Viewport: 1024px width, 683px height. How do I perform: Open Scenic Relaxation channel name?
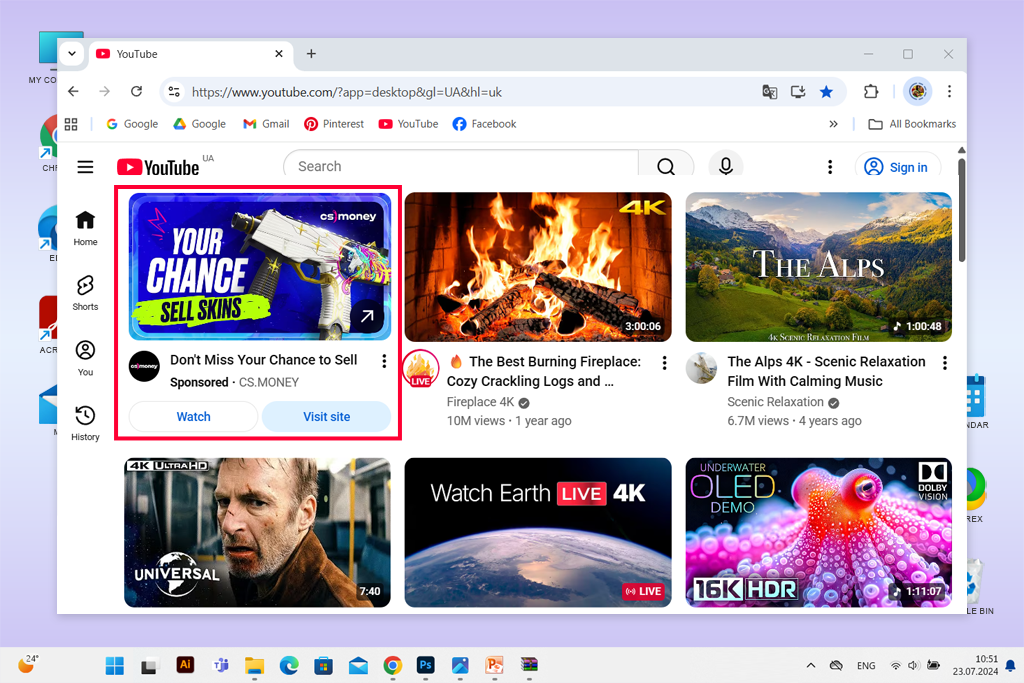(775, 402)
